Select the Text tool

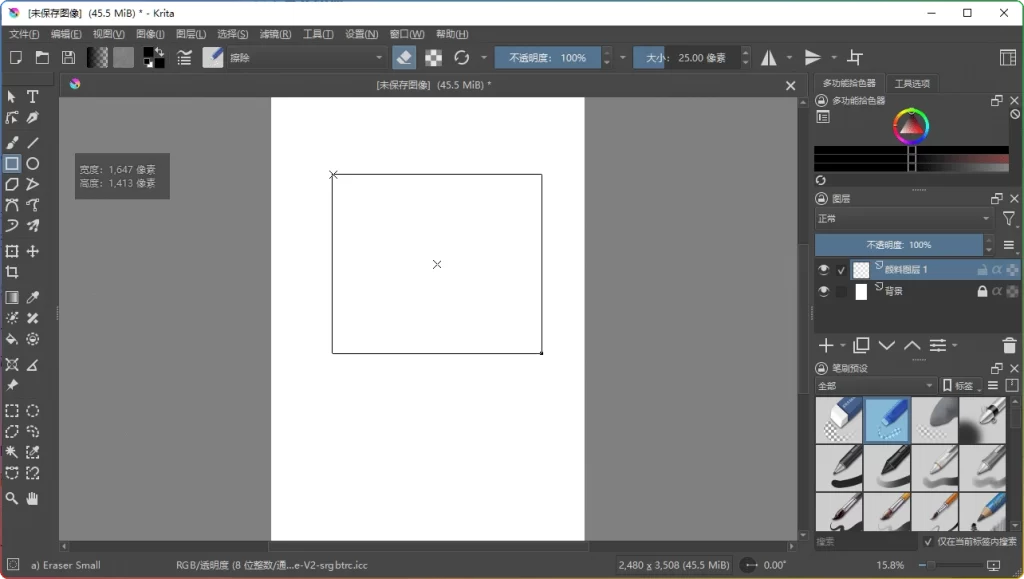(31, 97)
